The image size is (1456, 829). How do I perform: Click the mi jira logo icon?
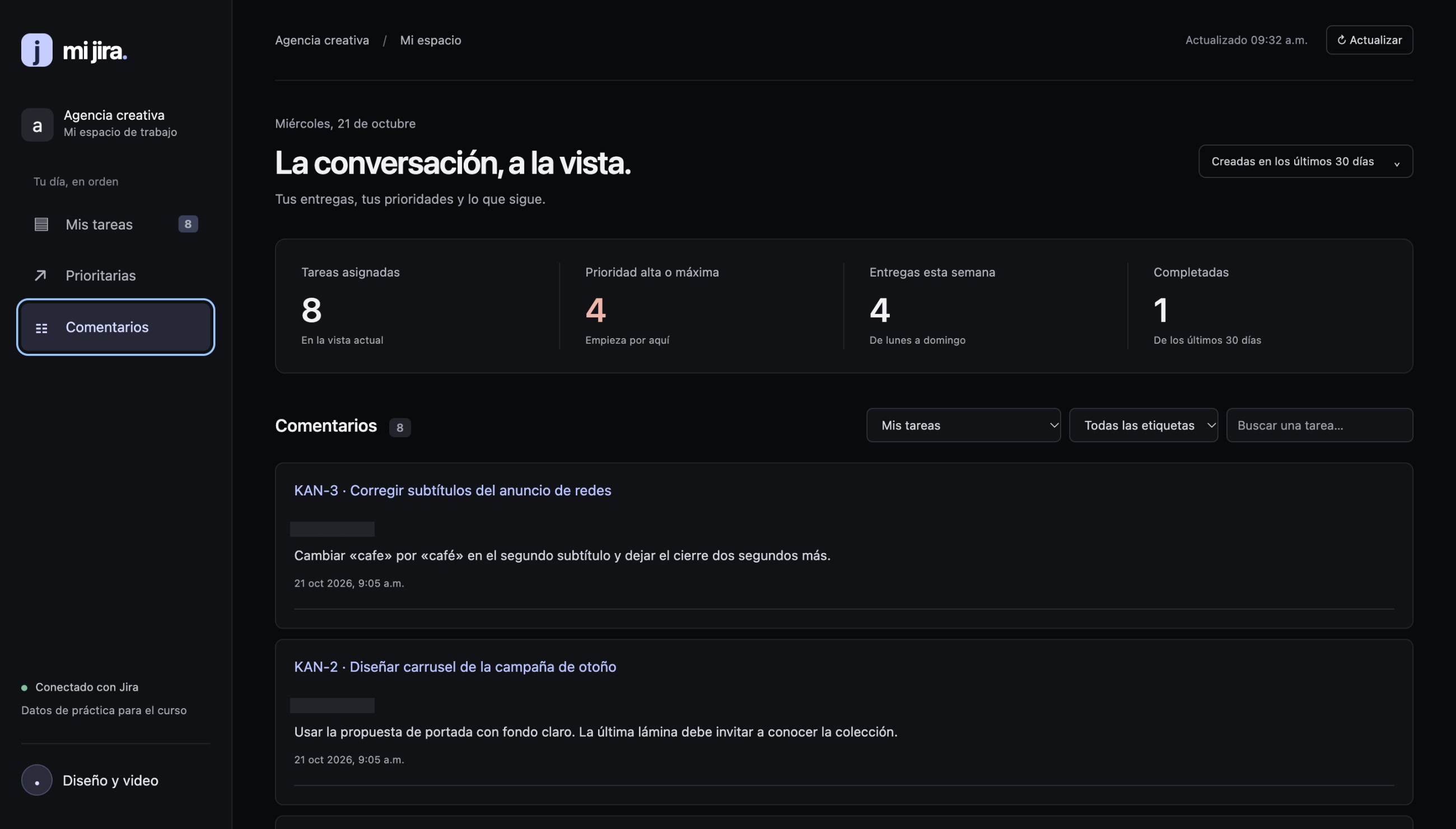(36, 50)
